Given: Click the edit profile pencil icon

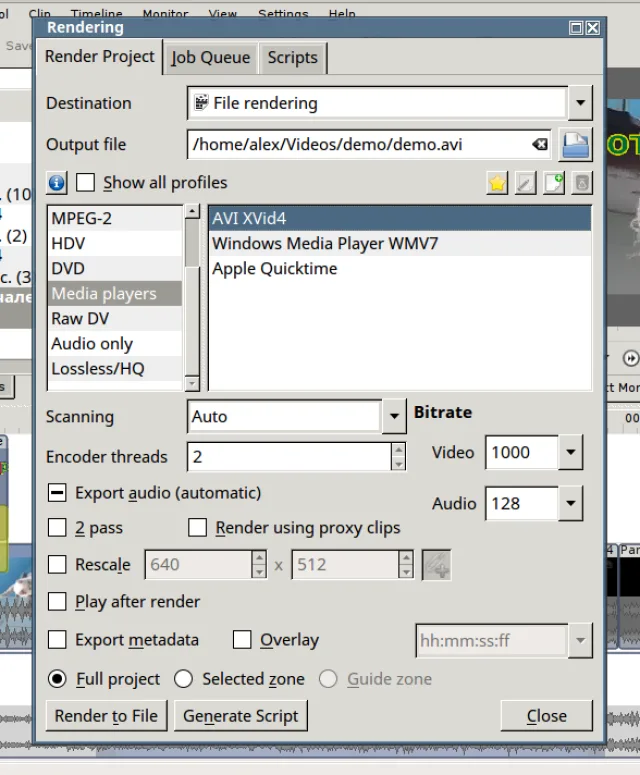Looking at the screenshot, I should [x=525, y=183].
